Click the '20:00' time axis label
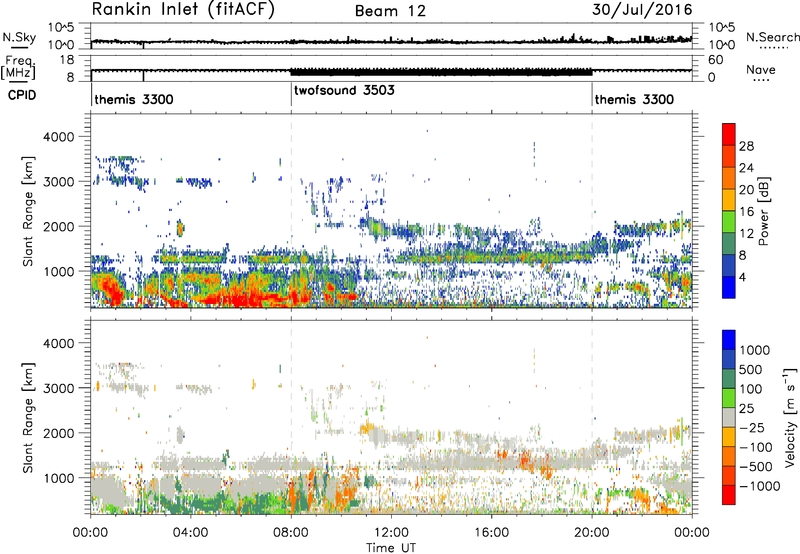Image resolution: width=800 pixels, height=554 pixels. coord(592,533)
